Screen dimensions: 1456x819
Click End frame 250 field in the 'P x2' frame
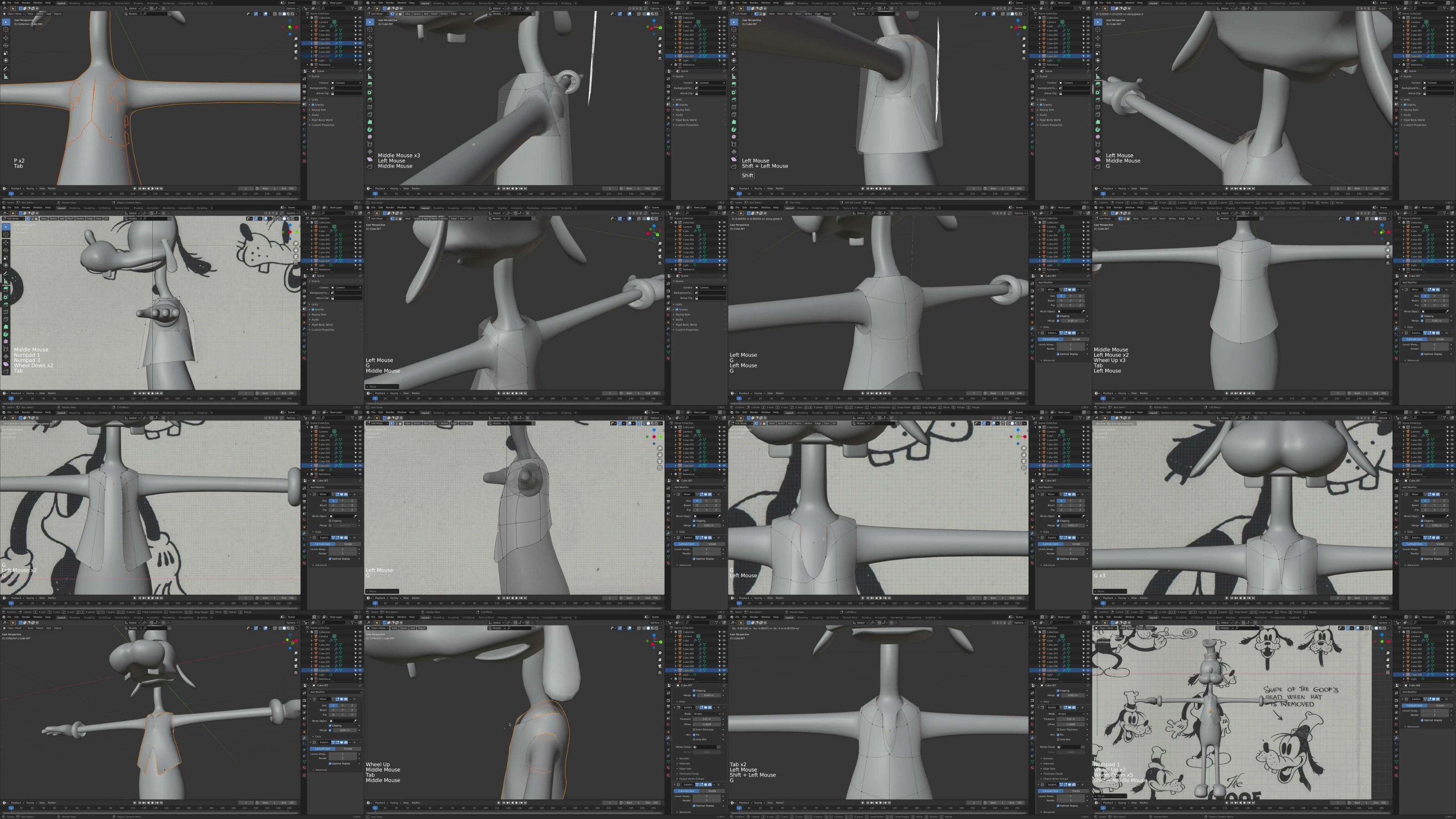(x=289, y=189)
